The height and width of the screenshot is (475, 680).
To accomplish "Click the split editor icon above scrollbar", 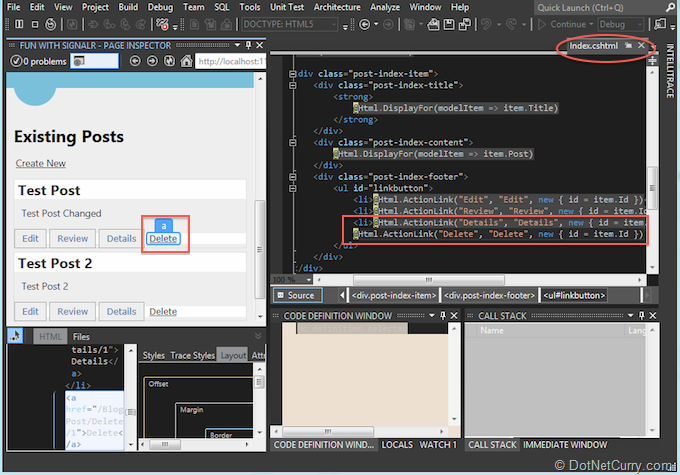I will [x=652, y=61].
